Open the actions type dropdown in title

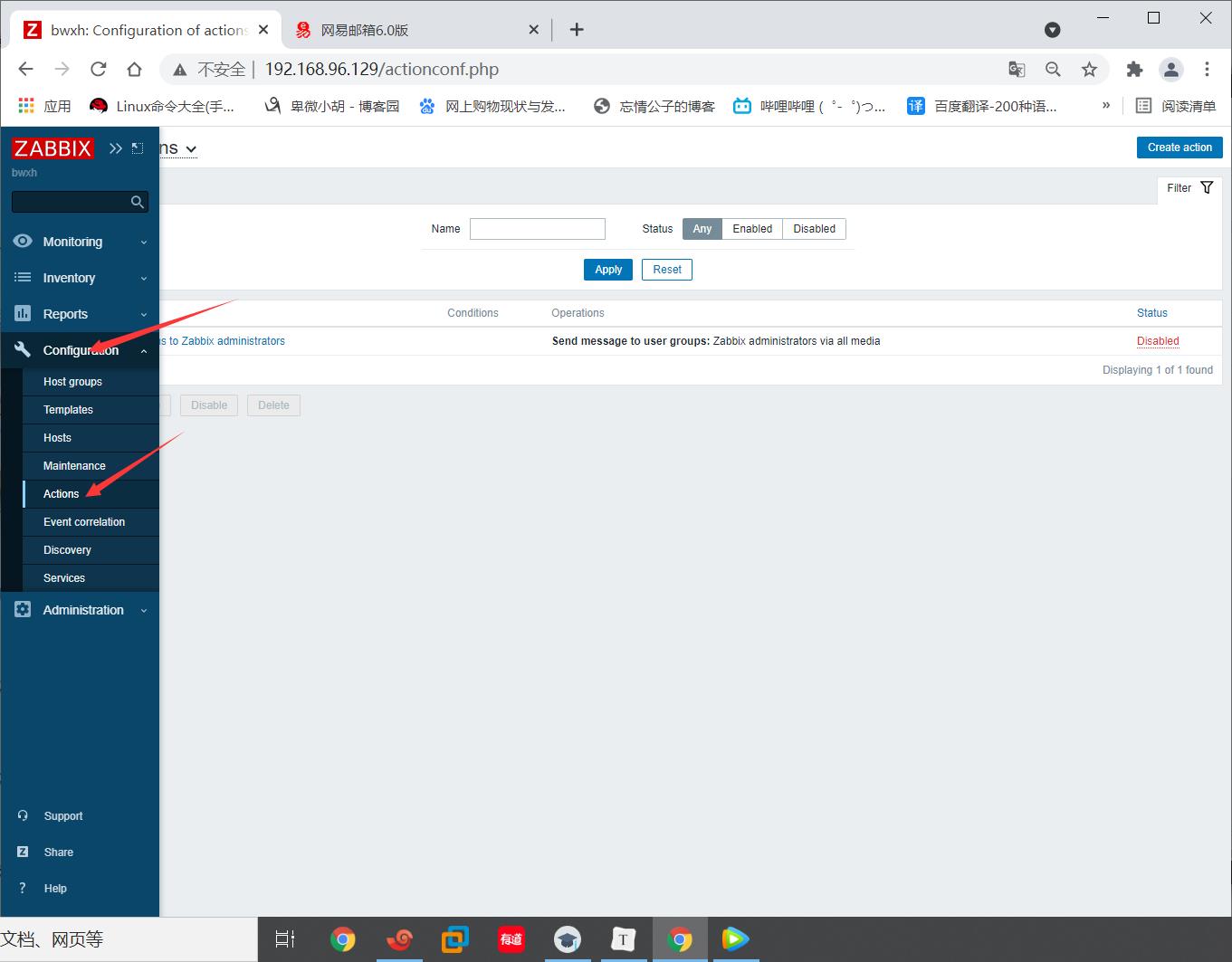coord(190,149)
